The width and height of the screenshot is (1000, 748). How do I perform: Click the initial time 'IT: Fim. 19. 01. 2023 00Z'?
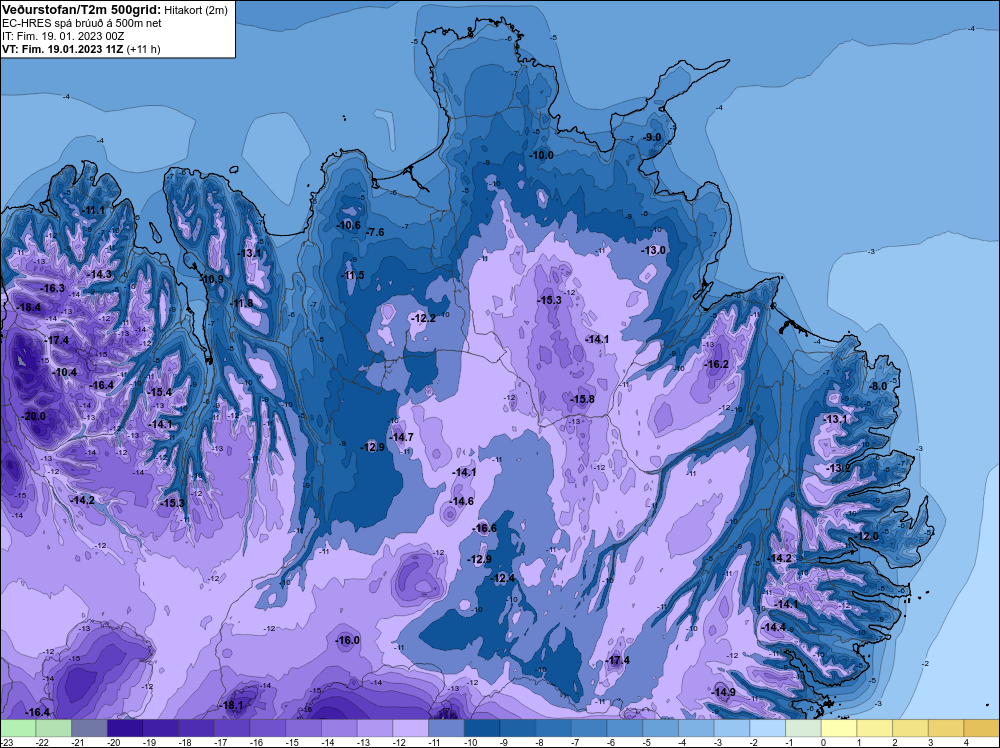(63, 36)
